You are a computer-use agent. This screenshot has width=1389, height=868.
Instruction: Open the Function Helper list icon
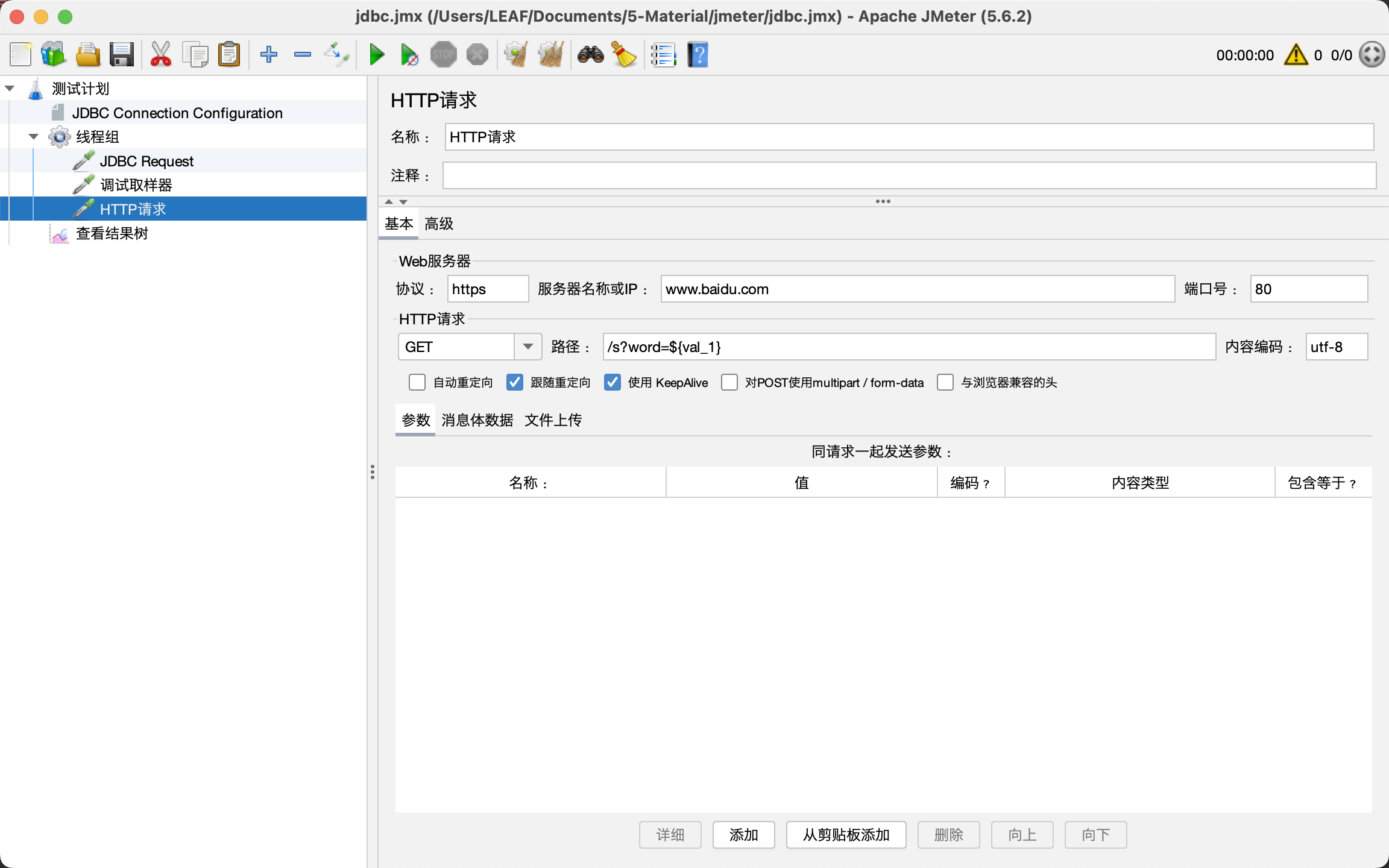click(x=663, y=55)
